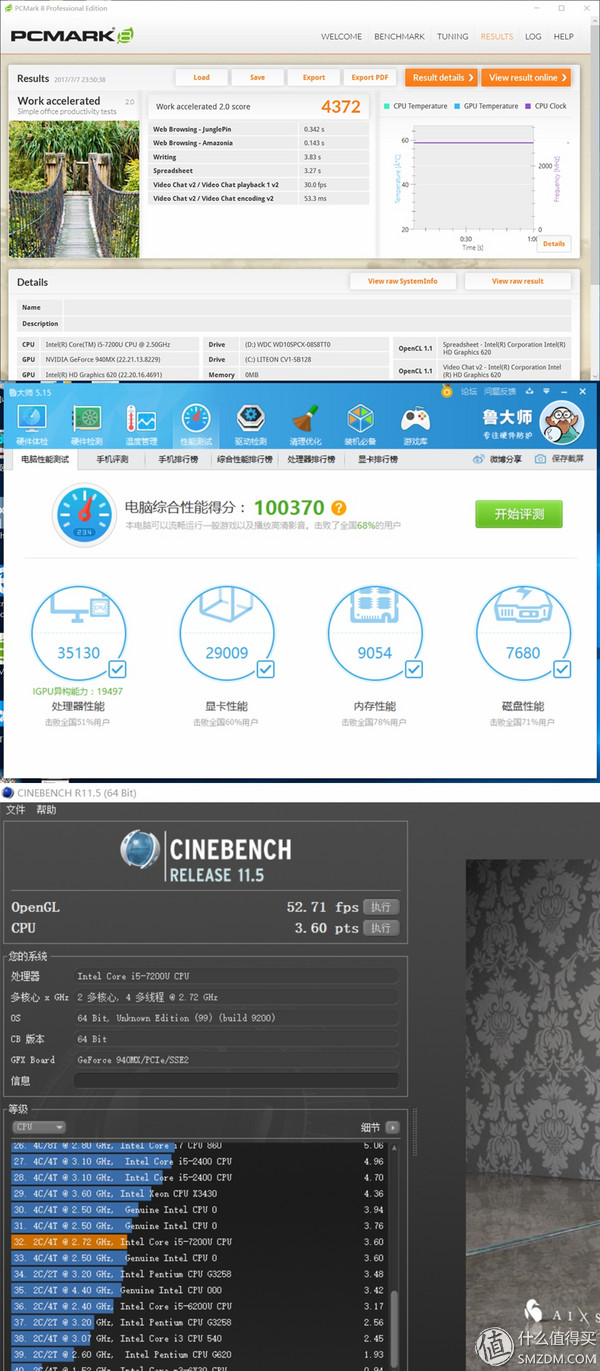Go to PCMark LOG tab
Screen dimensions: 600x1371
pos(533,36)
